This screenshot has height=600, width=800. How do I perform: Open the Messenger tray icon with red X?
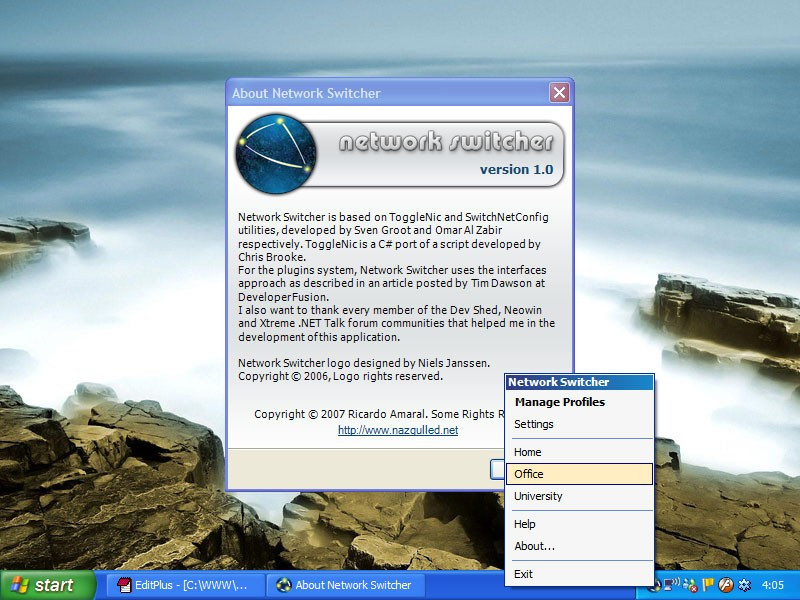tap(689, 585)
